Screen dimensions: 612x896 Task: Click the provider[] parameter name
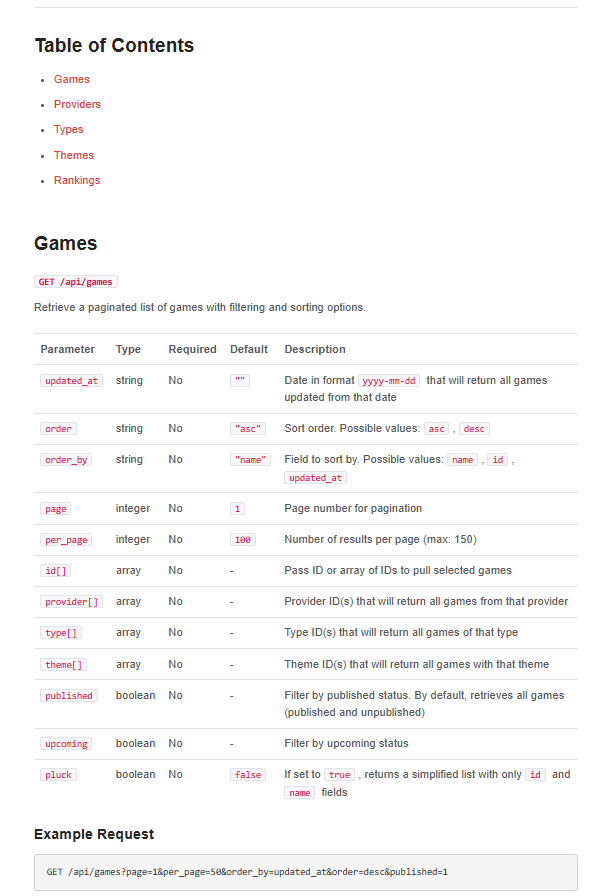click(x=72, y=602)
